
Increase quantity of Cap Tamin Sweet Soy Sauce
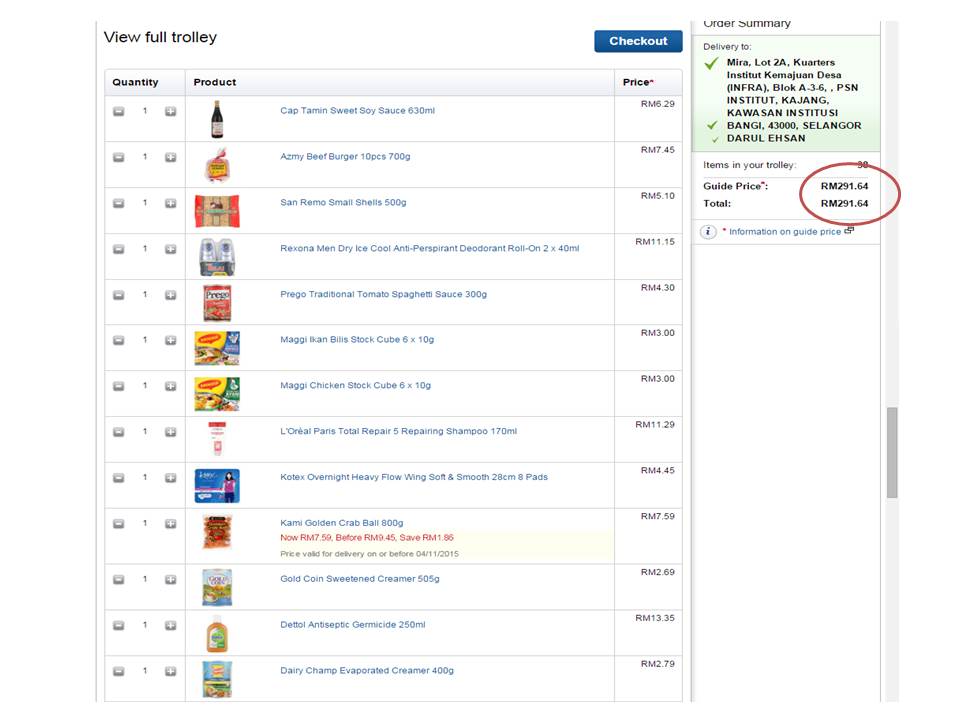[170, 111]
